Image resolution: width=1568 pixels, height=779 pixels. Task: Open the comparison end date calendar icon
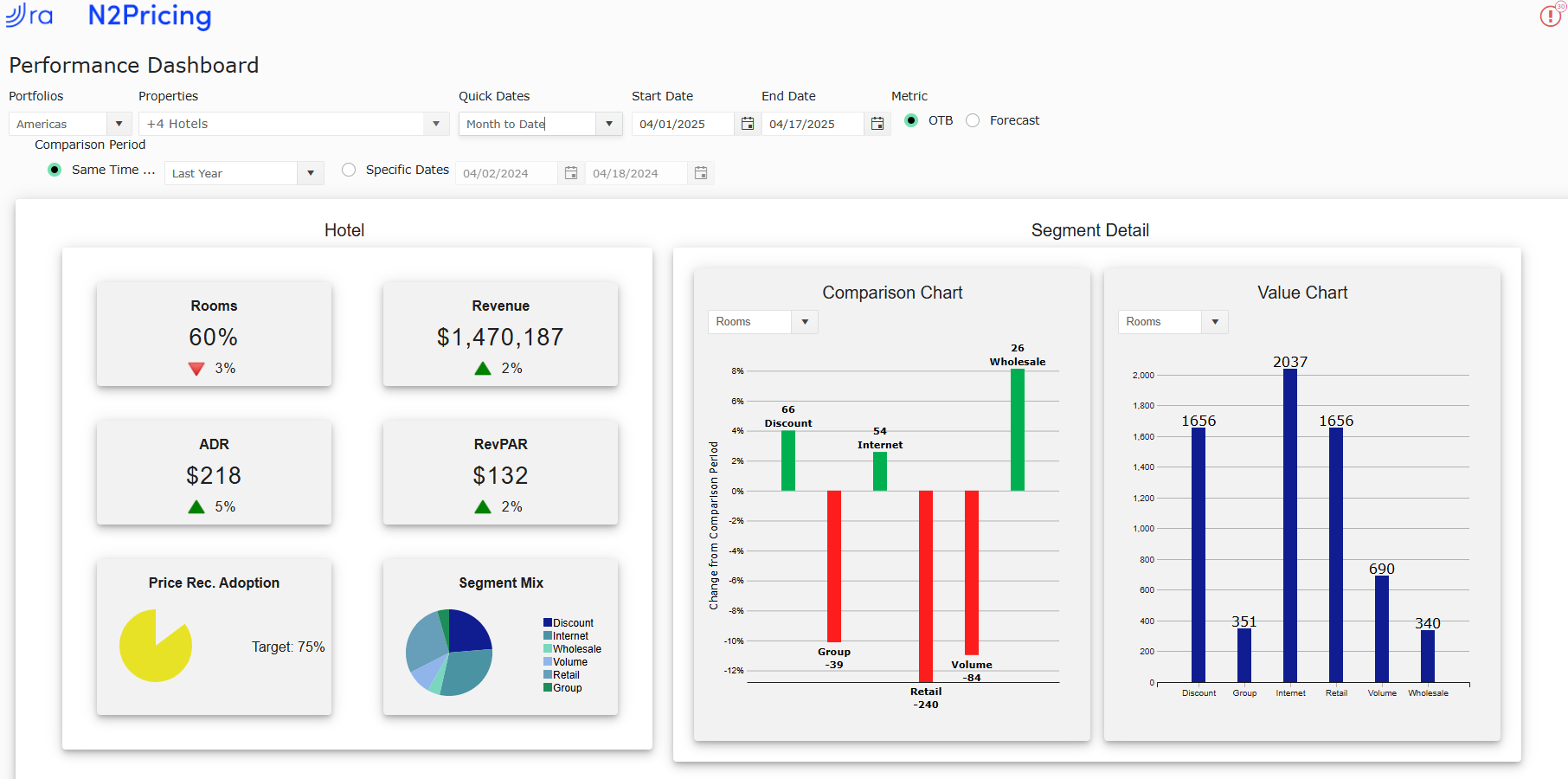[x=701, y=173]
